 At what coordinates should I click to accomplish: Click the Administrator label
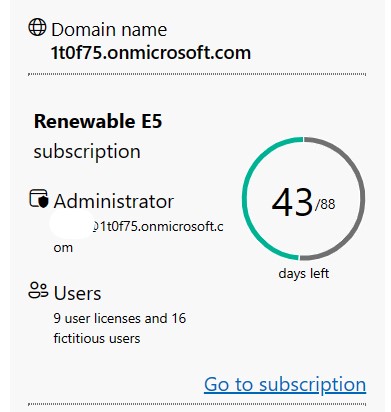click(114, 201)
